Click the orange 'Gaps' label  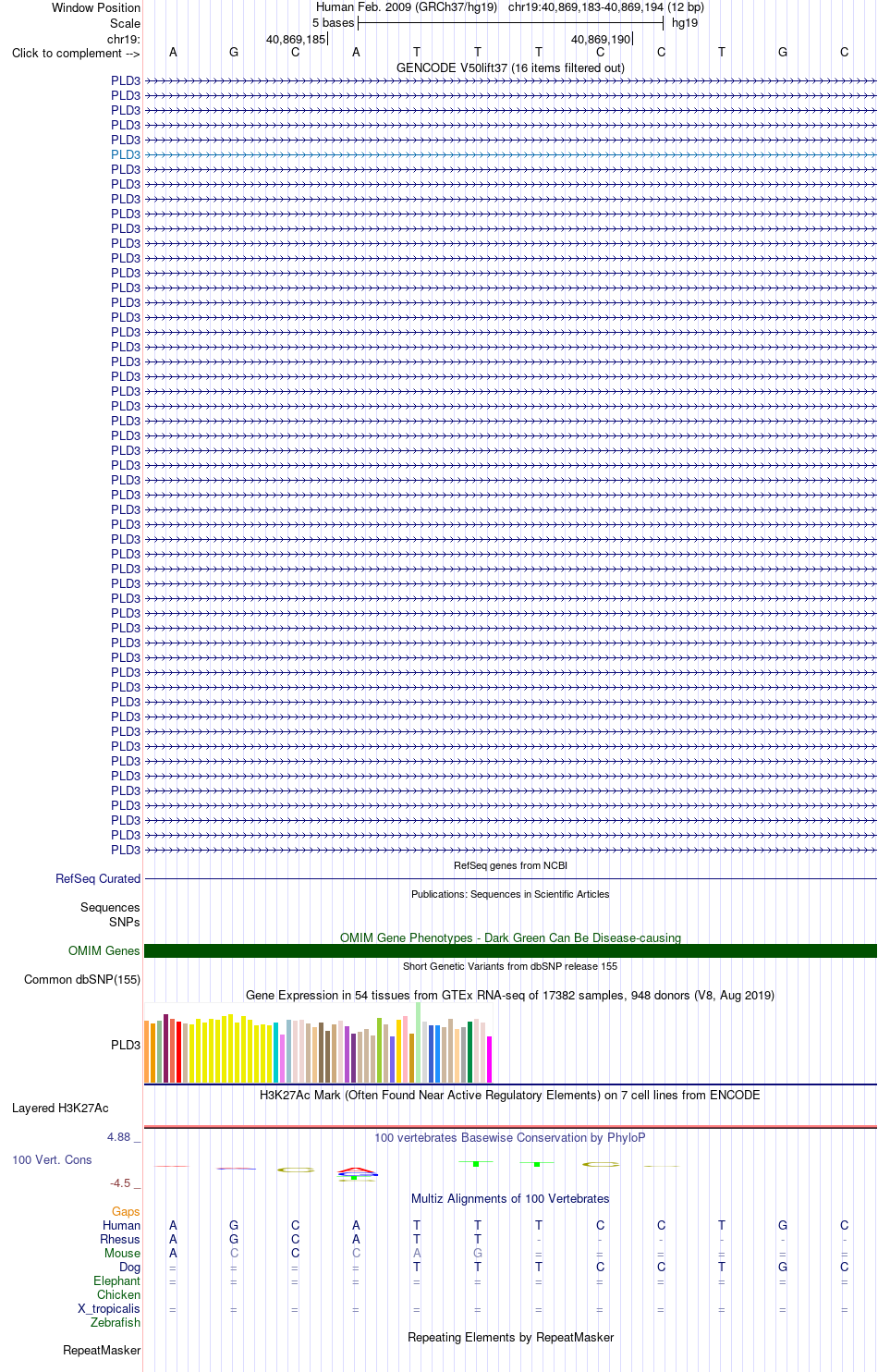pyautogui.click(x=126, y=1212)
